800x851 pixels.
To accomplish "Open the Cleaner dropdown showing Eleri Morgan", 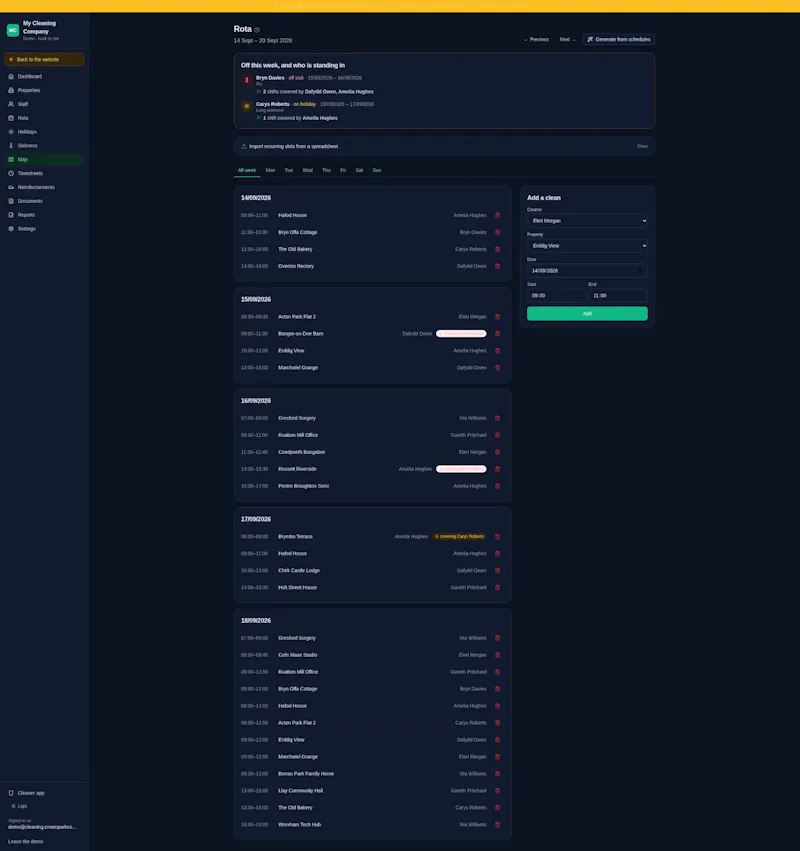I will pyautogui.click(x=587, y=221).
